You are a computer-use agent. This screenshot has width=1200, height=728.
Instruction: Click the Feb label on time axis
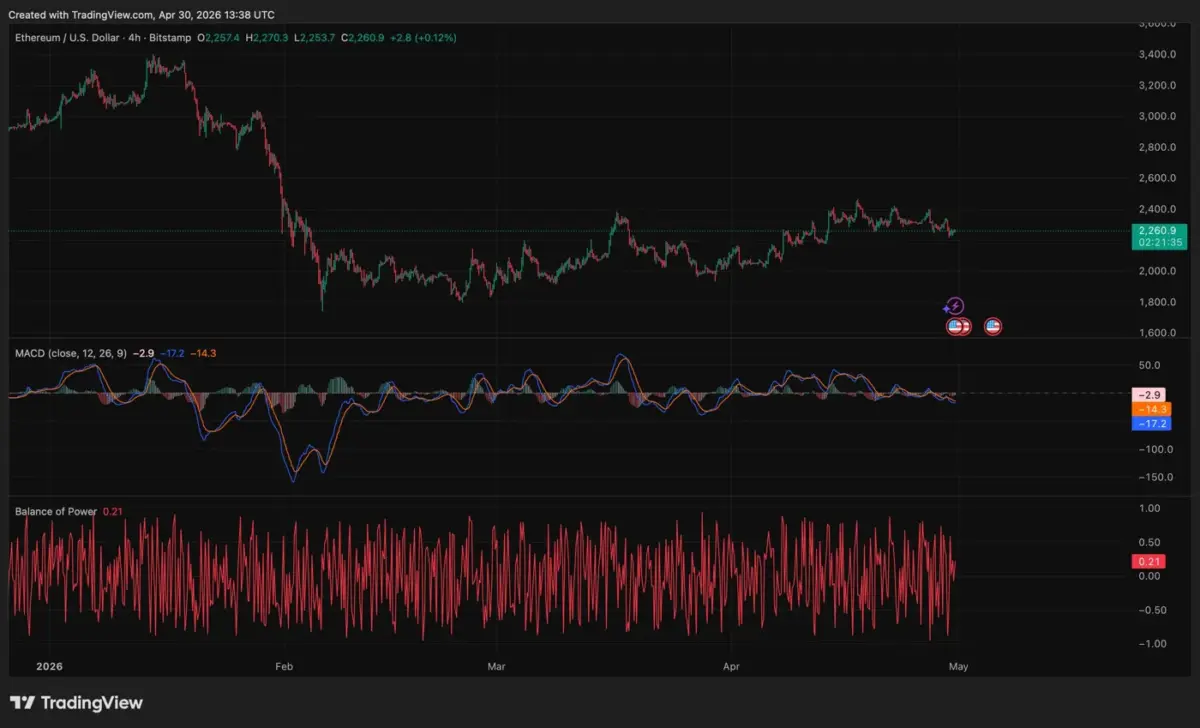click(x=284, y=665)
